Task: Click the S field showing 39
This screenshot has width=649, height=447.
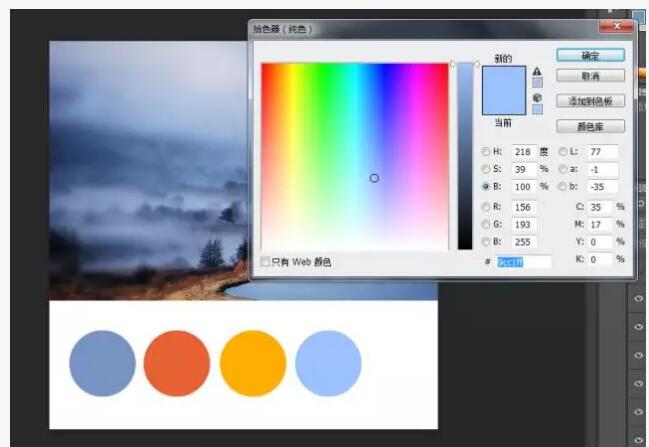Action: pos(524,169)
